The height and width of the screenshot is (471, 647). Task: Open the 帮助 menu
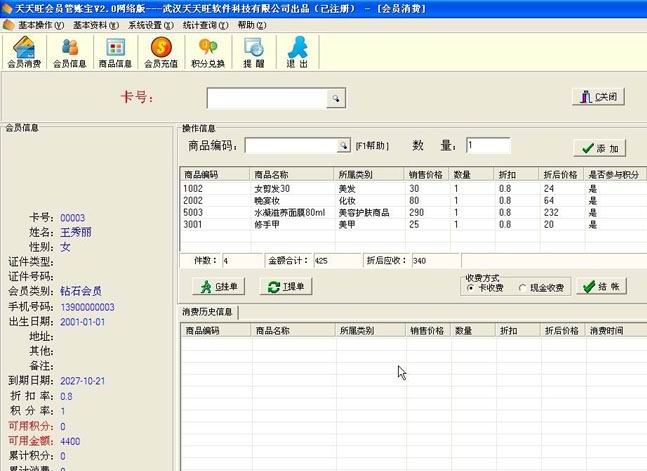252,25
